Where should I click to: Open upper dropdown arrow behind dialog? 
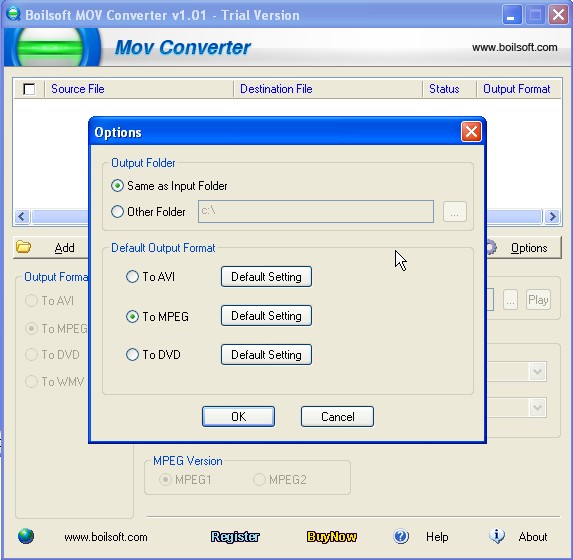coord(537,372)
